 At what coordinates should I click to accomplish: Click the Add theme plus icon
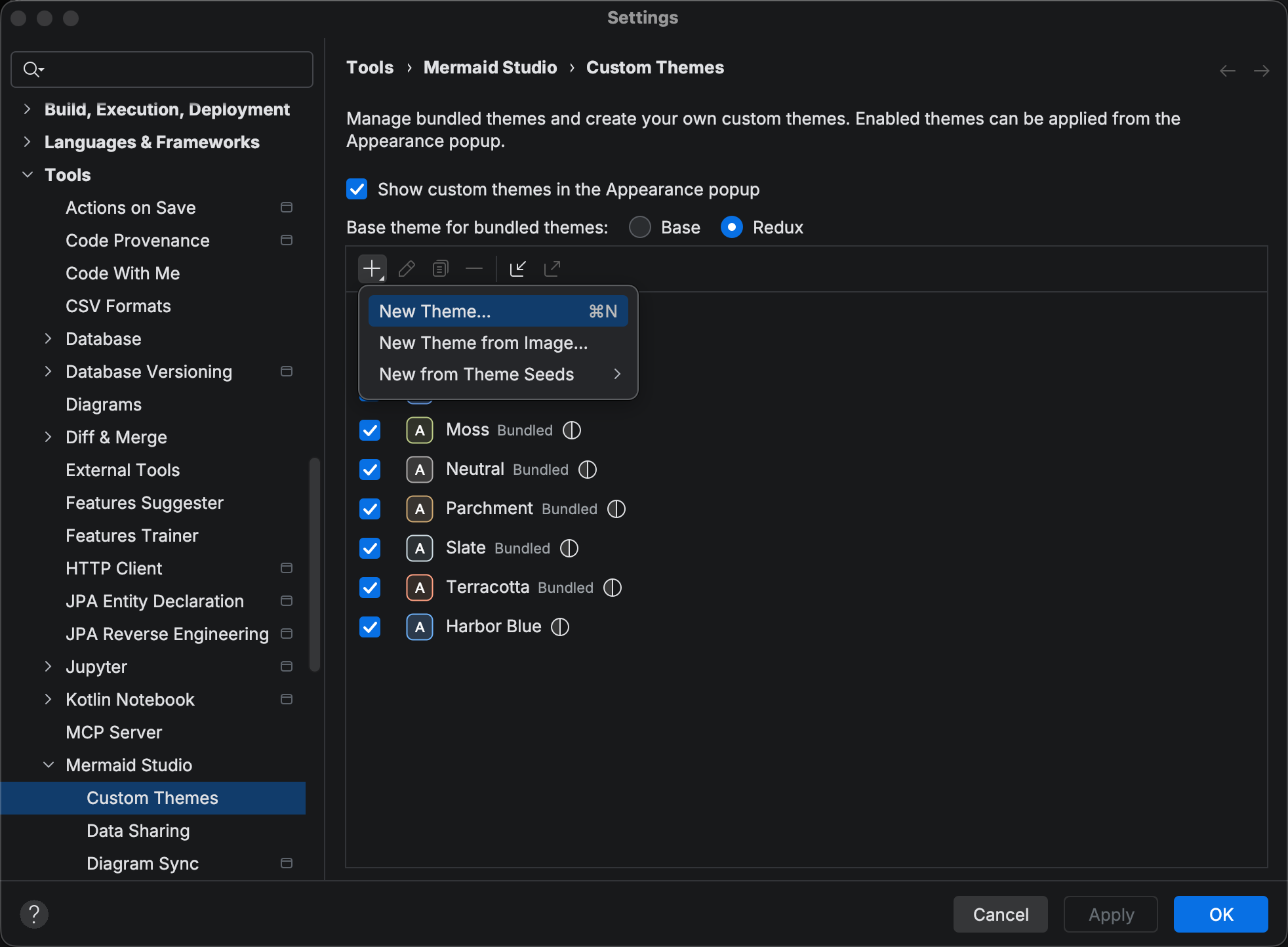point(372,268)
